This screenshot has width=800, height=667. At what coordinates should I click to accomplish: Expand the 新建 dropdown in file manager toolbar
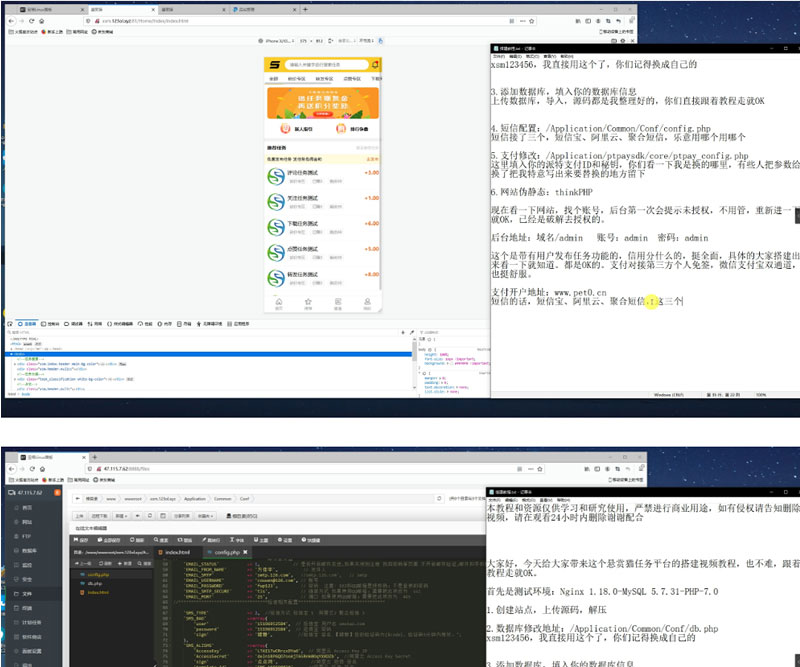(x=119, y=515)
